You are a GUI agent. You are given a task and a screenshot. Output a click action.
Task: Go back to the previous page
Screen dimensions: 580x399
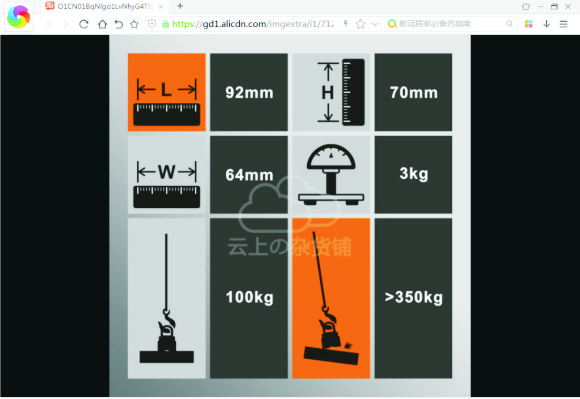(x=49, y=24)
